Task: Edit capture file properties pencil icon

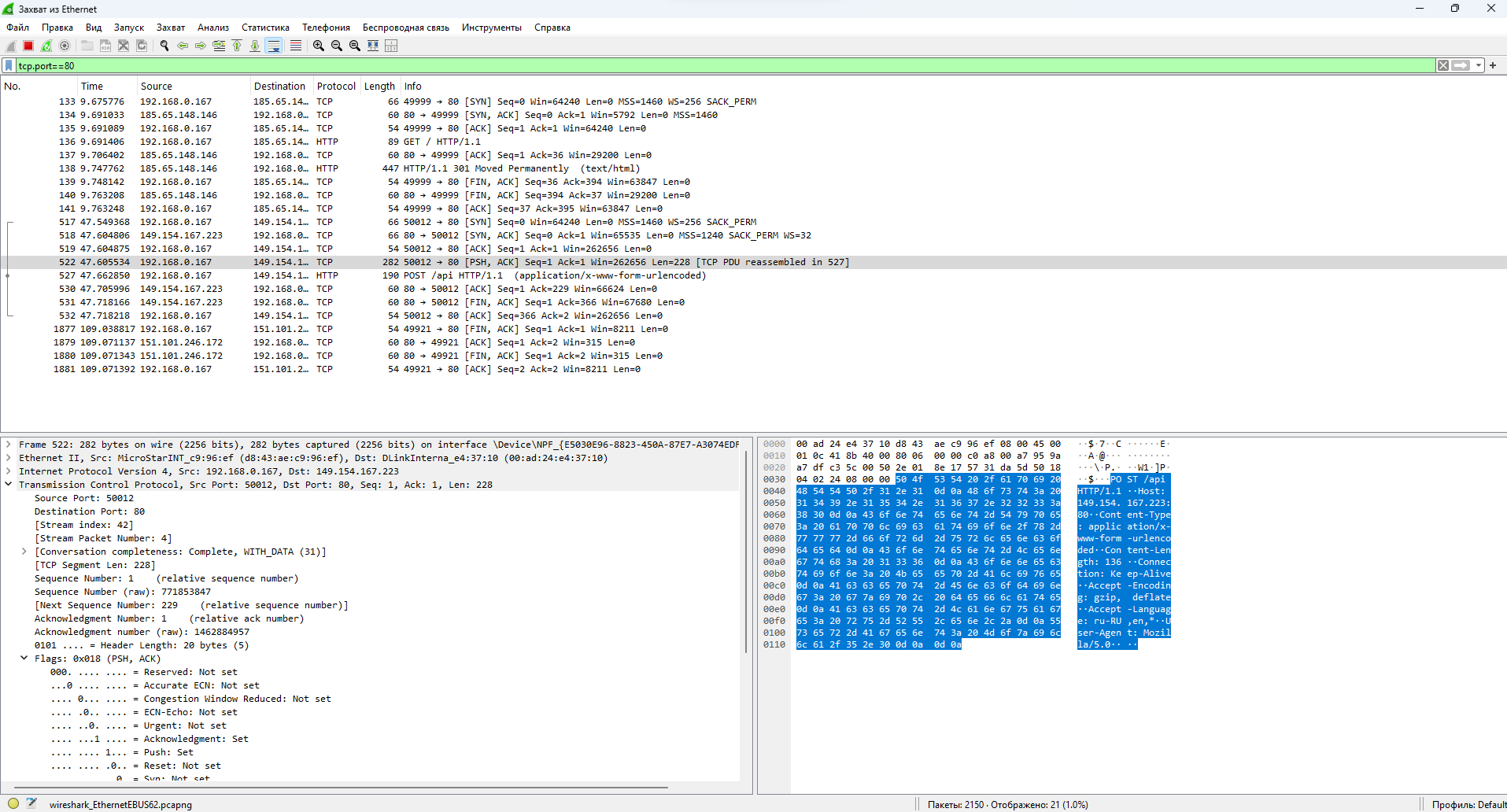Action: tap(31, 803)
